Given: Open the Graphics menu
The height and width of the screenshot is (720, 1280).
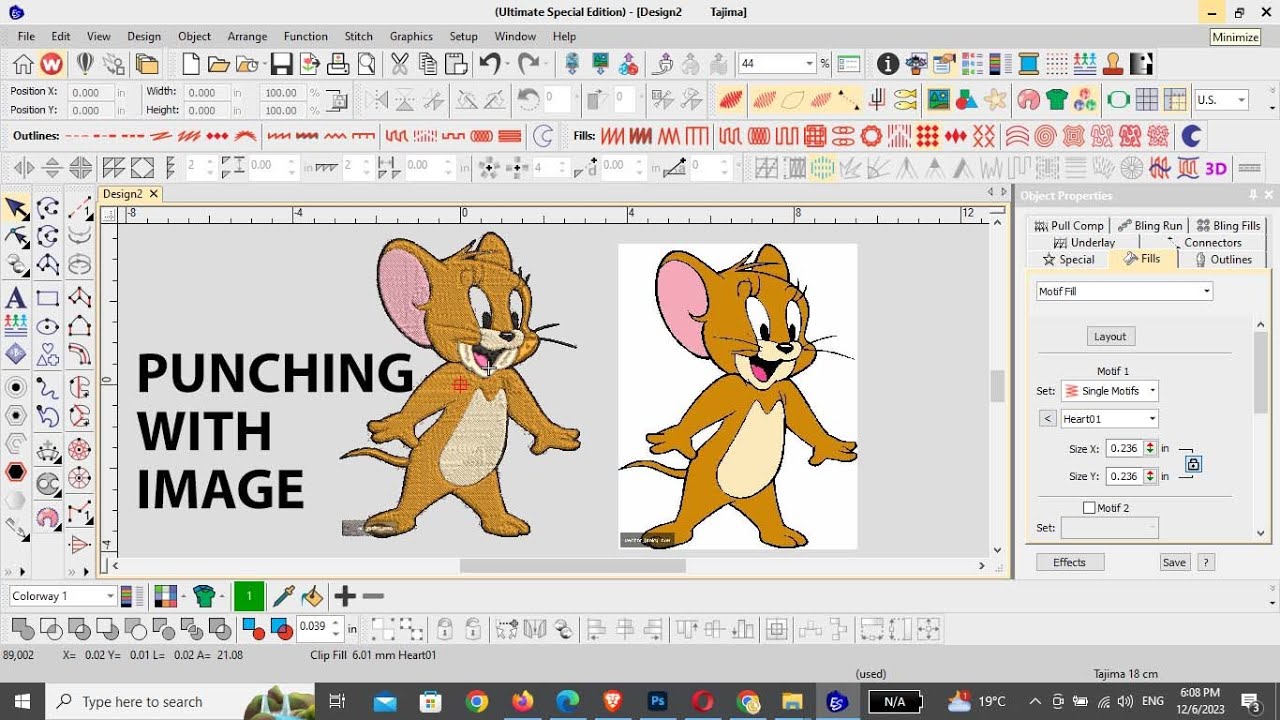Looking at the screenshot, I should tap(411, 36).
